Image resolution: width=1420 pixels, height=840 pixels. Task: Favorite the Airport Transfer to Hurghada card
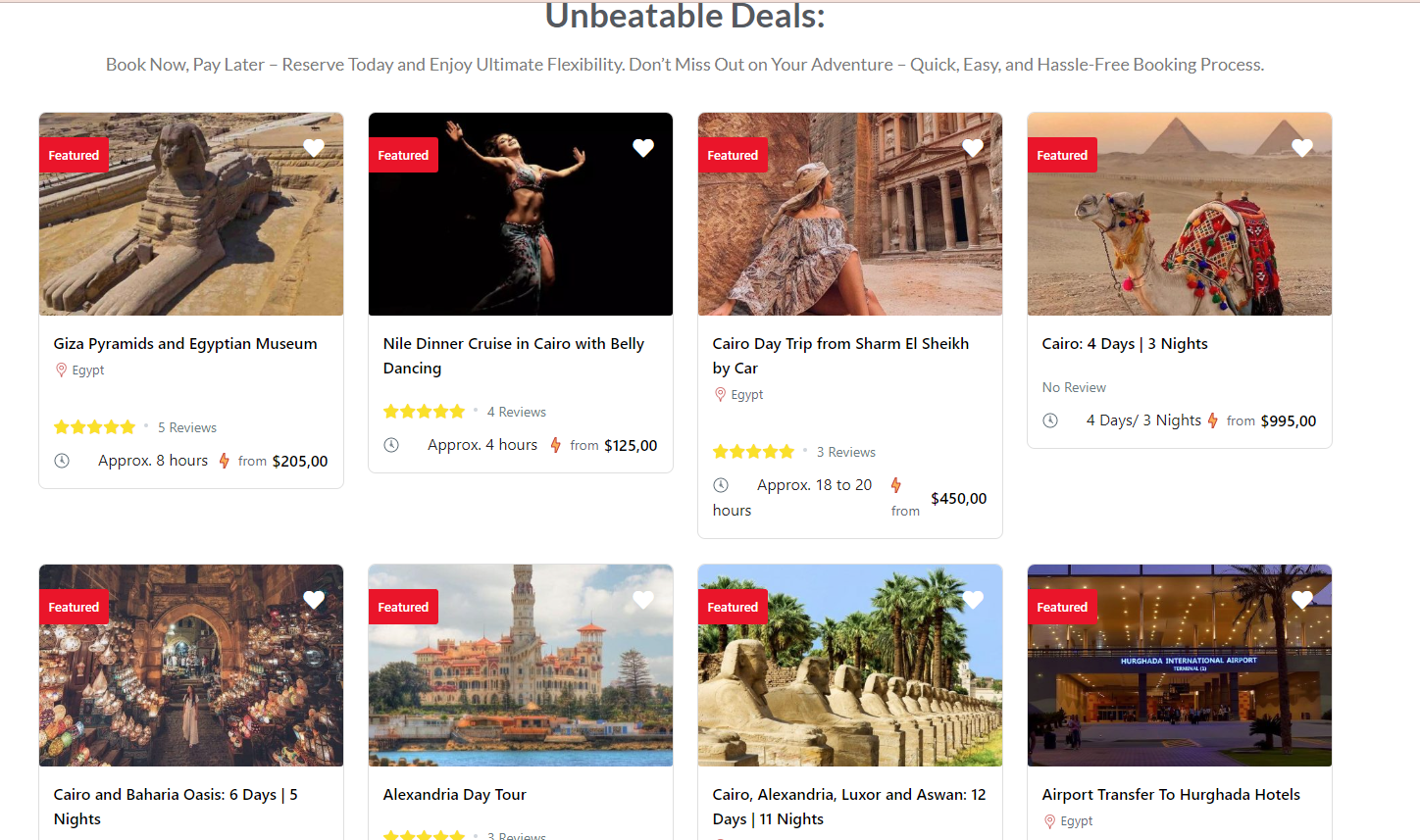pyautogui.click(x=1302, y=600)
